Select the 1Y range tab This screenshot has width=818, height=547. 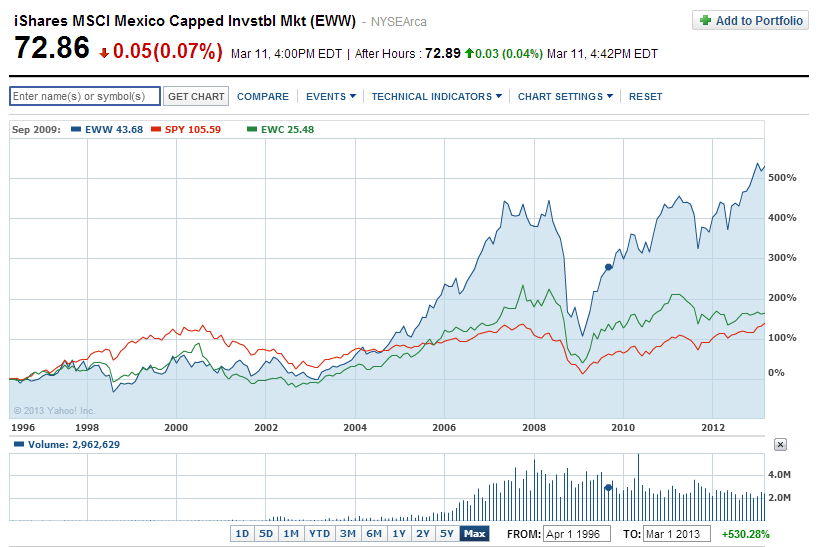coord(399,533)
